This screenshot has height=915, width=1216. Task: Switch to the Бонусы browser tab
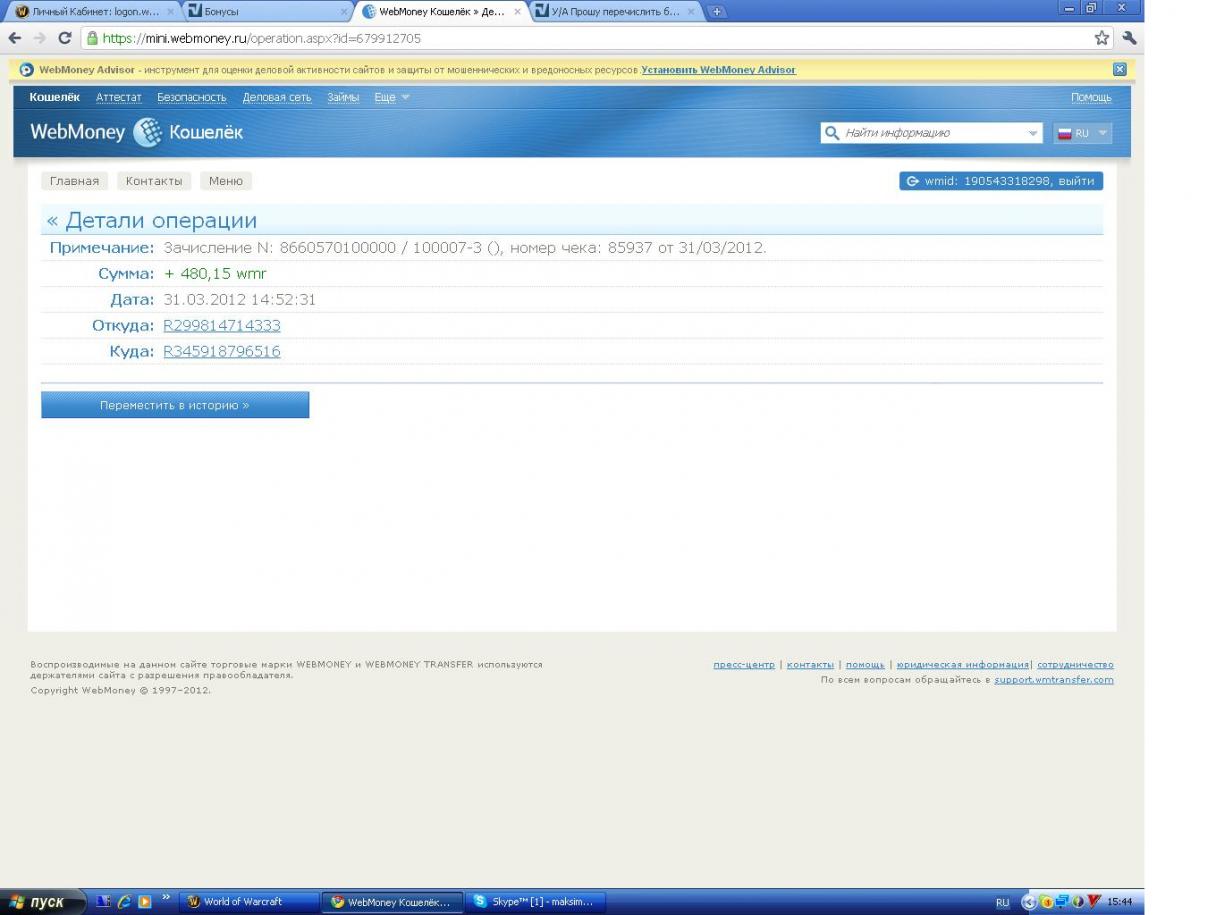tap(265, 12)
